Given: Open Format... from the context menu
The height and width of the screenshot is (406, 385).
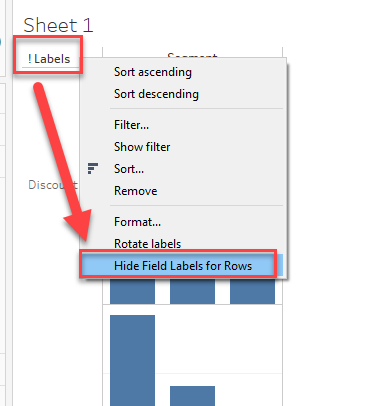Looking at the screenshot, I should [137, 222].
